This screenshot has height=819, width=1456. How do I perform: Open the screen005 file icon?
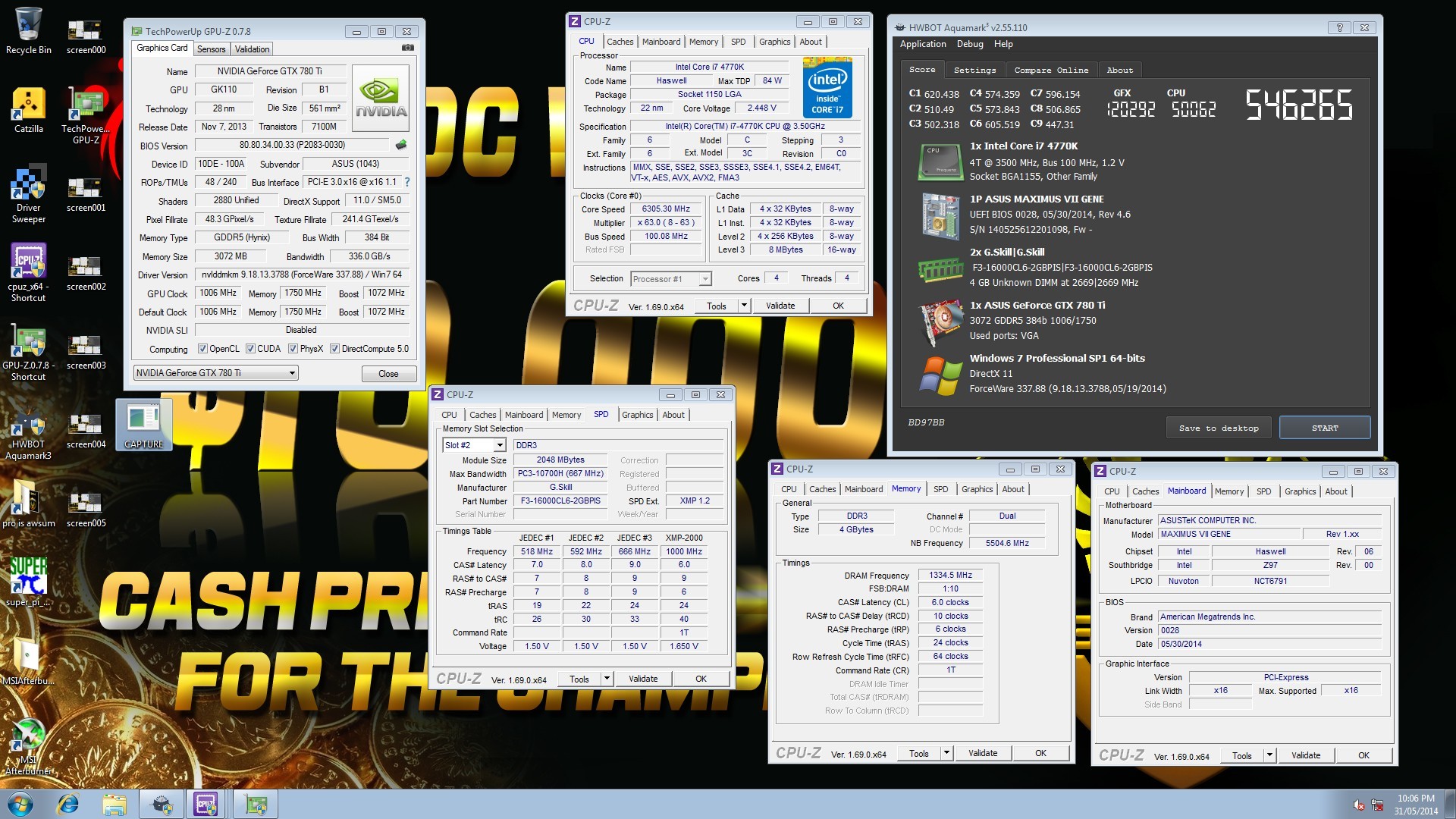[86, 510]
